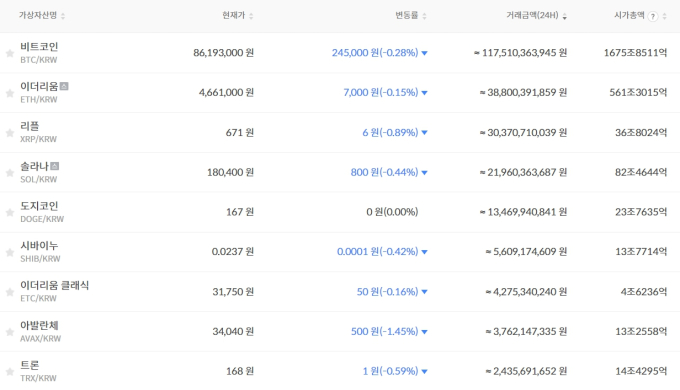This screenshot has width=680, height=390.
Task: Toggle the favorite star for 솔라나
Action: 10,173
